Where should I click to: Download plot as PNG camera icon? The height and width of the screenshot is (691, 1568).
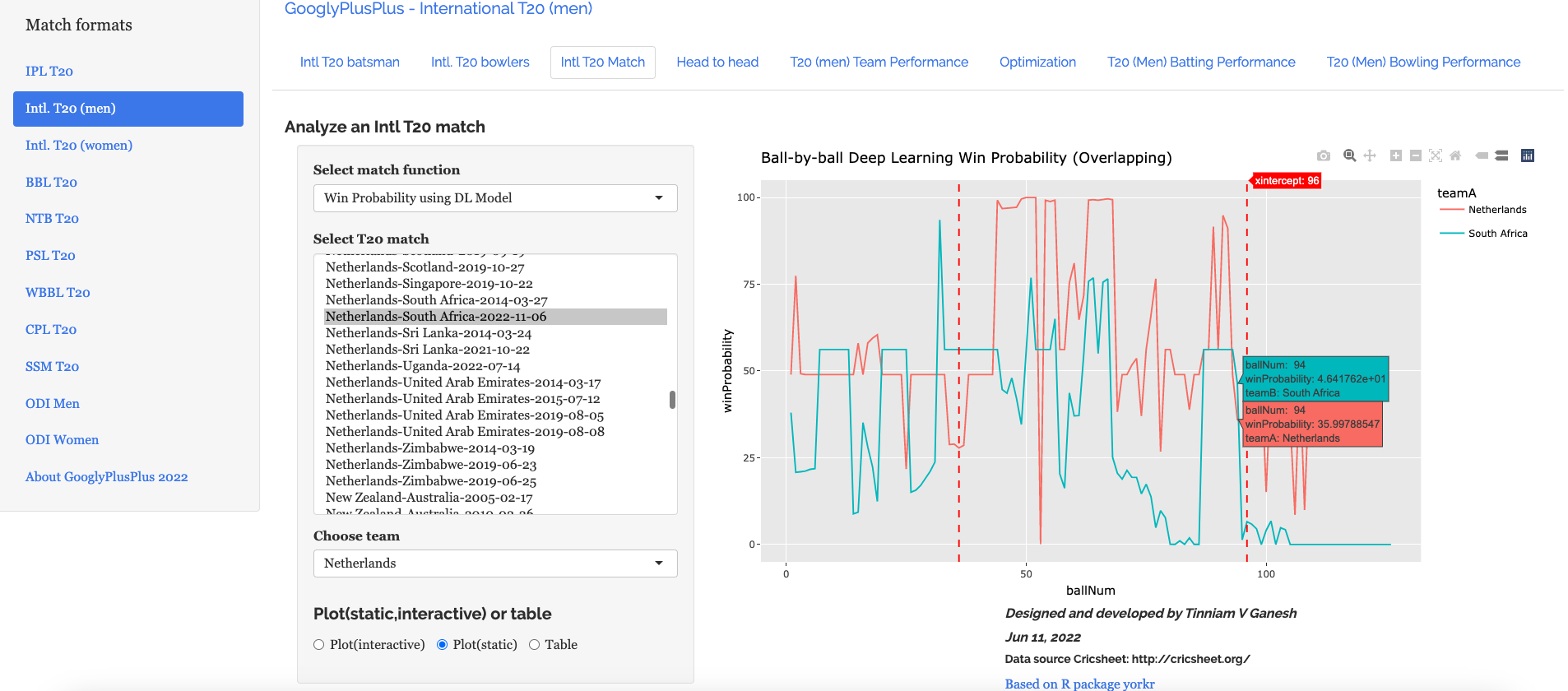1323,155
